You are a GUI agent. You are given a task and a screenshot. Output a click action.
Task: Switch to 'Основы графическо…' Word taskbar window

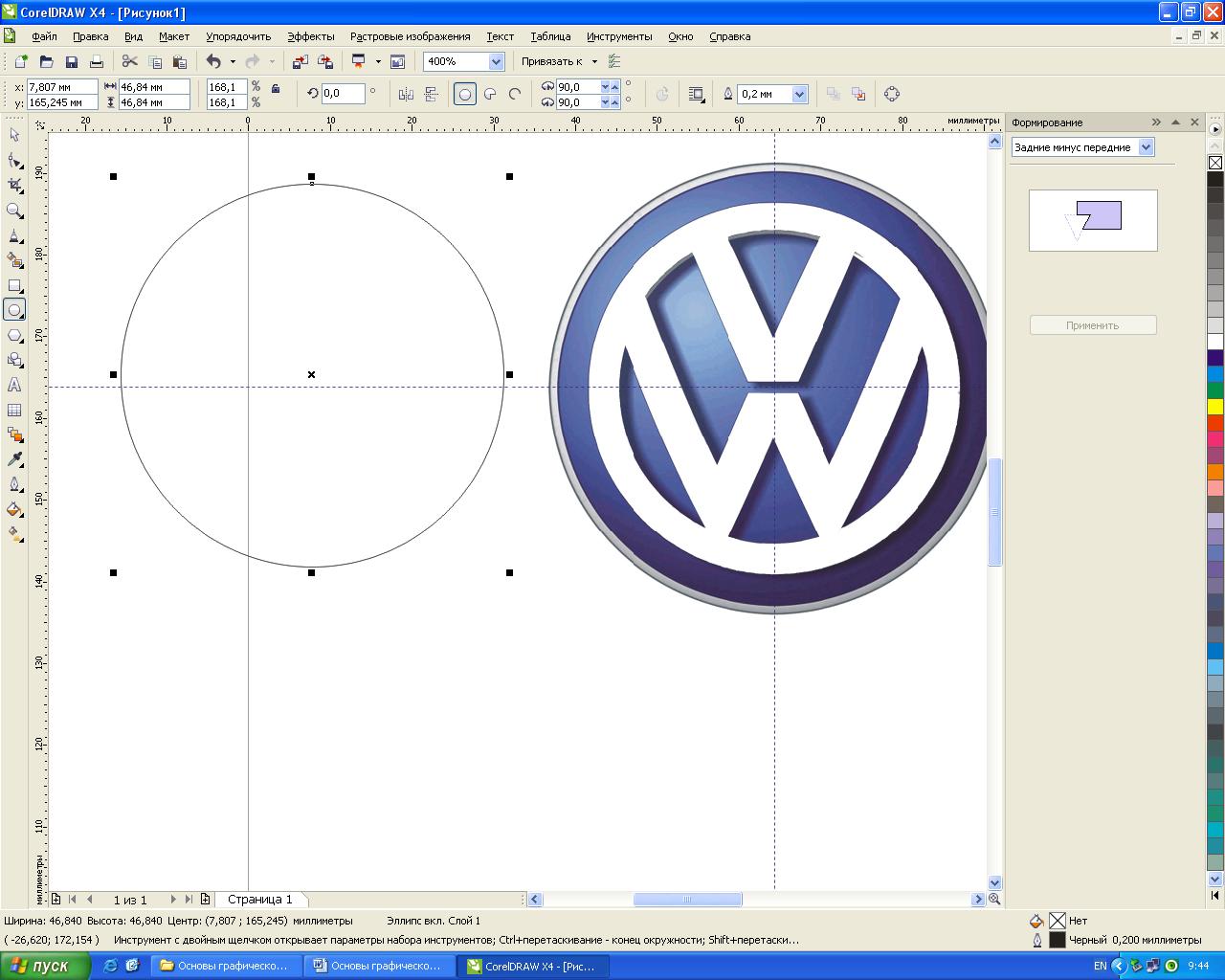[x=380, y=966]
